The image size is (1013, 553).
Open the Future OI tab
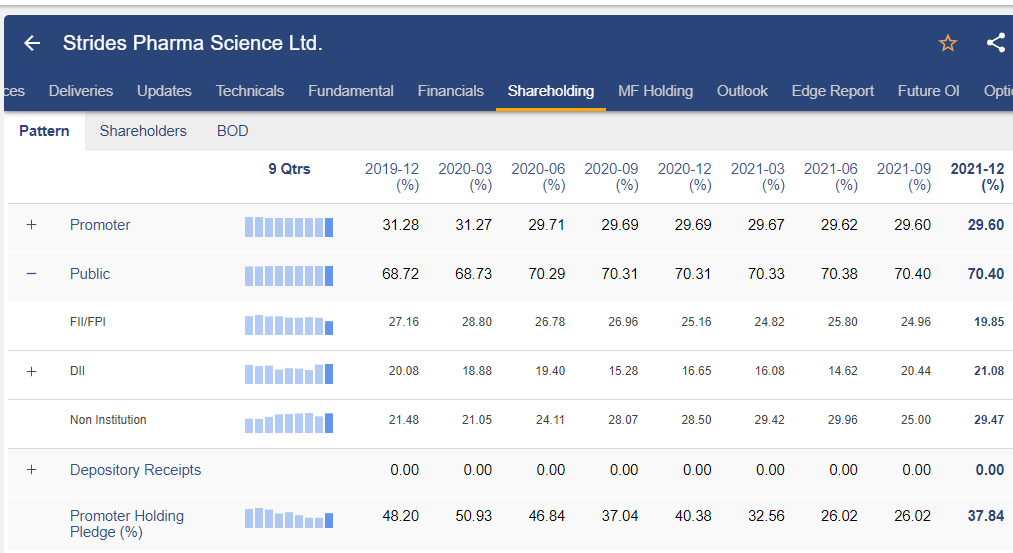(928, 91)
